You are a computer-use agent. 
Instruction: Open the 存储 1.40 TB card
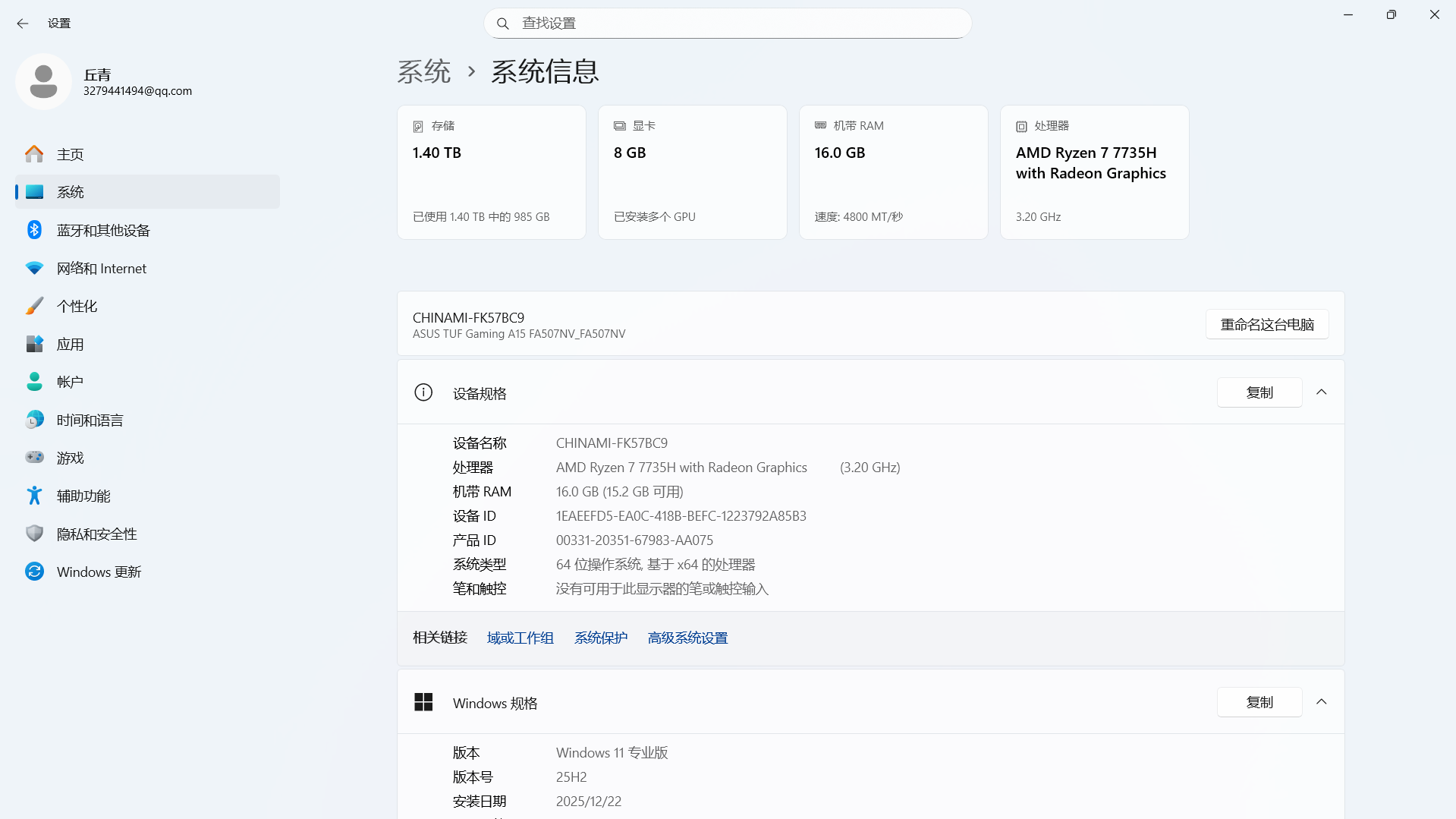click(491, 172)
